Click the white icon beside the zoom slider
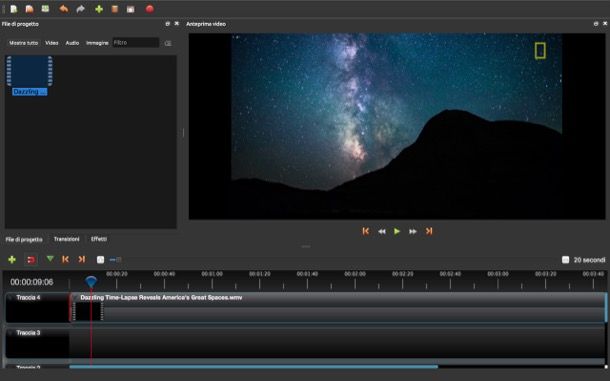This screenshot has height=381, width=610. click(100, 260)
